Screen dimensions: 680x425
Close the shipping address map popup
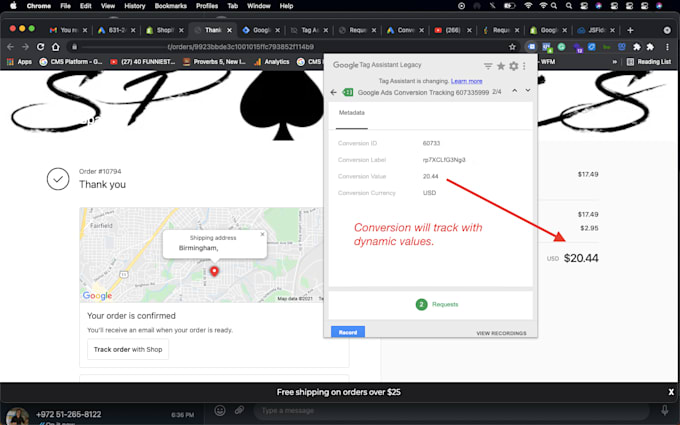(262, 234)
